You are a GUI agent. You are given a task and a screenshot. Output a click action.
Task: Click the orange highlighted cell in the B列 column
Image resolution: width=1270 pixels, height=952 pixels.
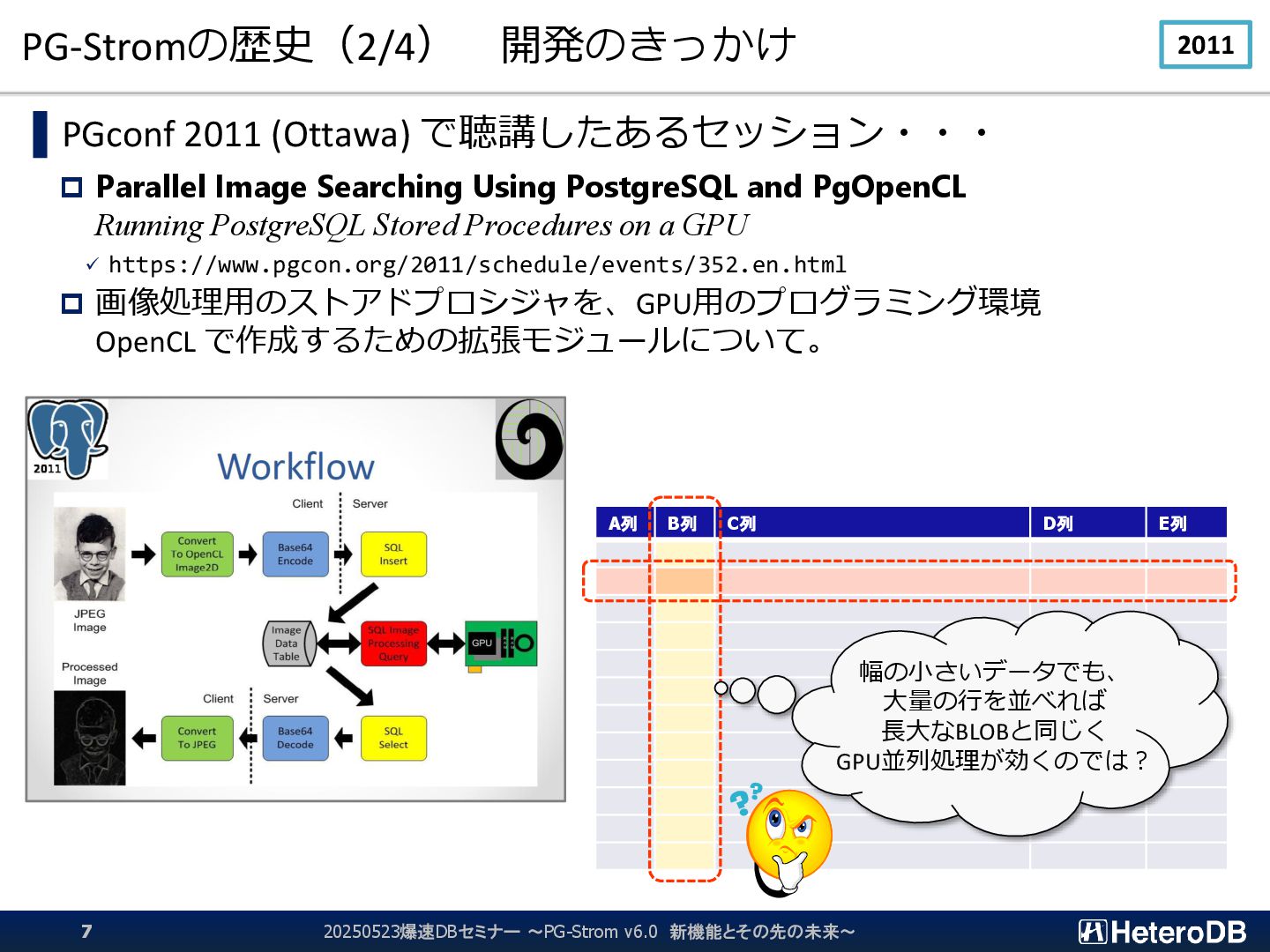click(684, 581)
